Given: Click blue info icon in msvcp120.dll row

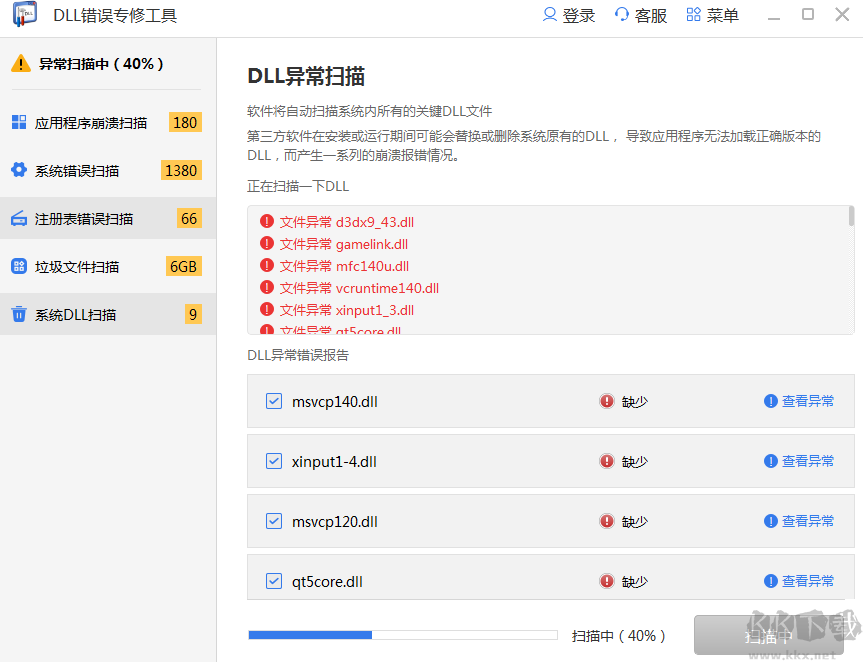Looking at the screenshot, I should (x=771, y=521).
